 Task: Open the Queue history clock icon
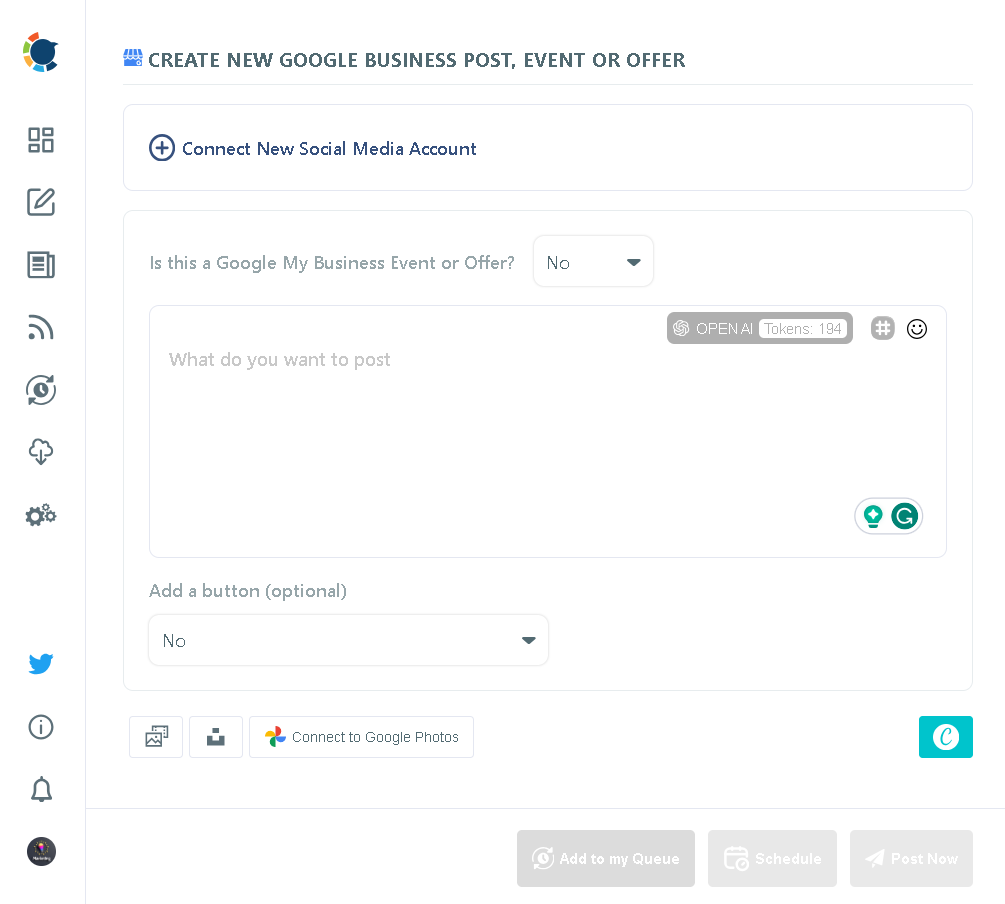tap(41, 390)
